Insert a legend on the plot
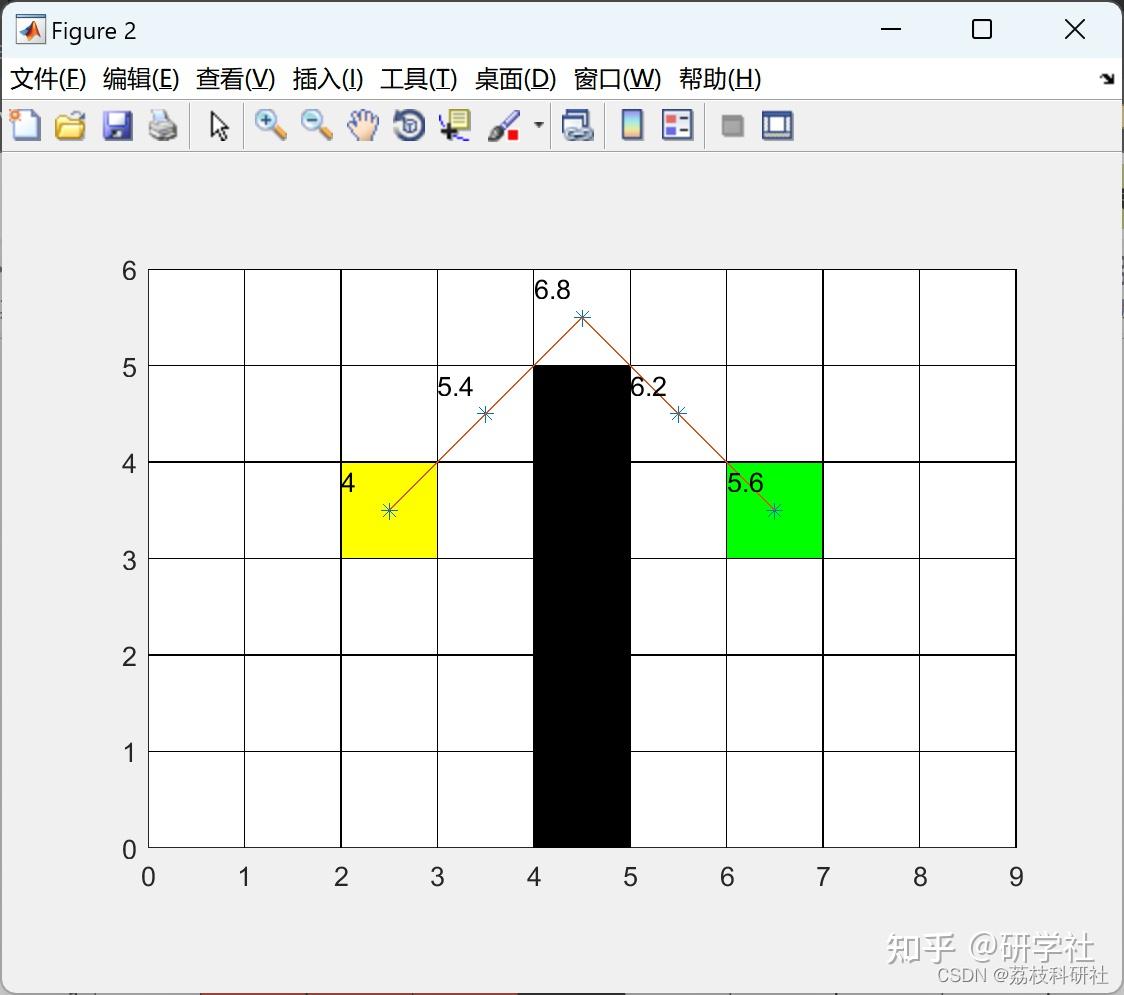 pyautogui.click(x=678, y=125)
